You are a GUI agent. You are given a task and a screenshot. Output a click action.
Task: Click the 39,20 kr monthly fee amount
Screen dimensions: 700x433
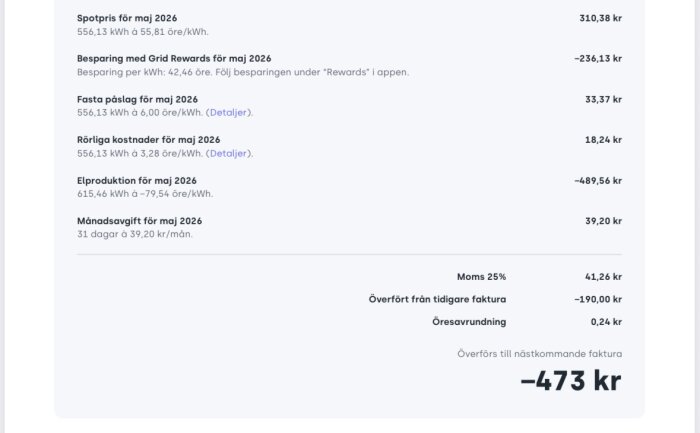pos(604,221)
